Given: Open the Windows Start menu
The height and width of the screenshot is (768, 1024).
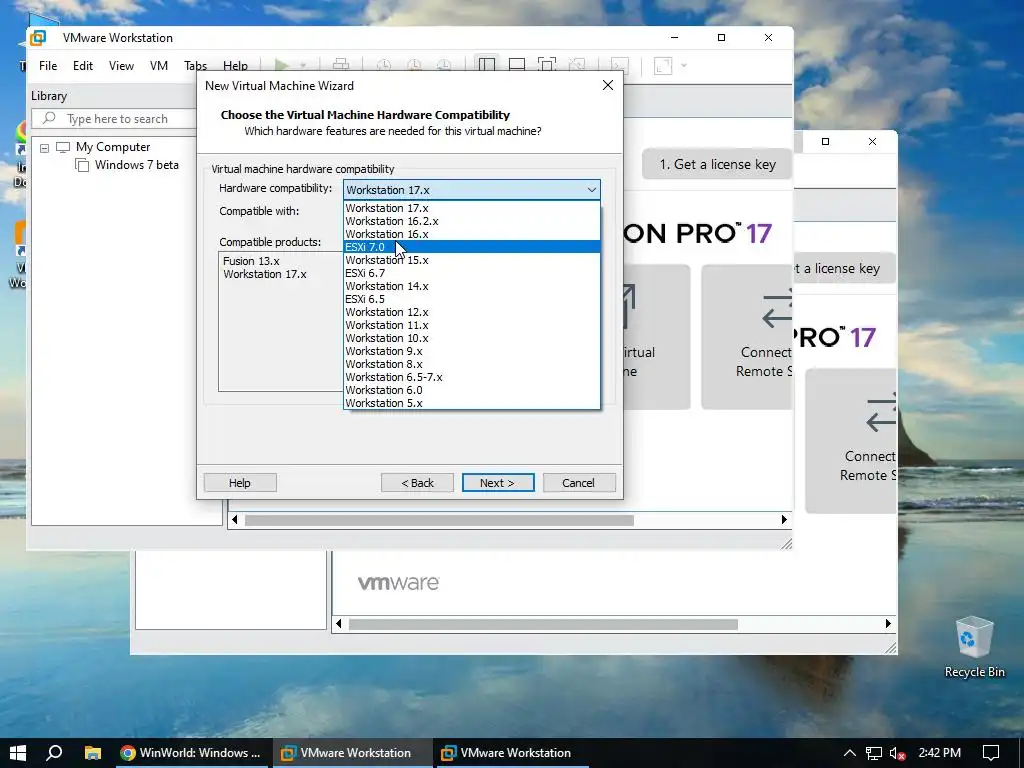Looking at the screenshot, I should pyautogui.click(x=18, y=753).
